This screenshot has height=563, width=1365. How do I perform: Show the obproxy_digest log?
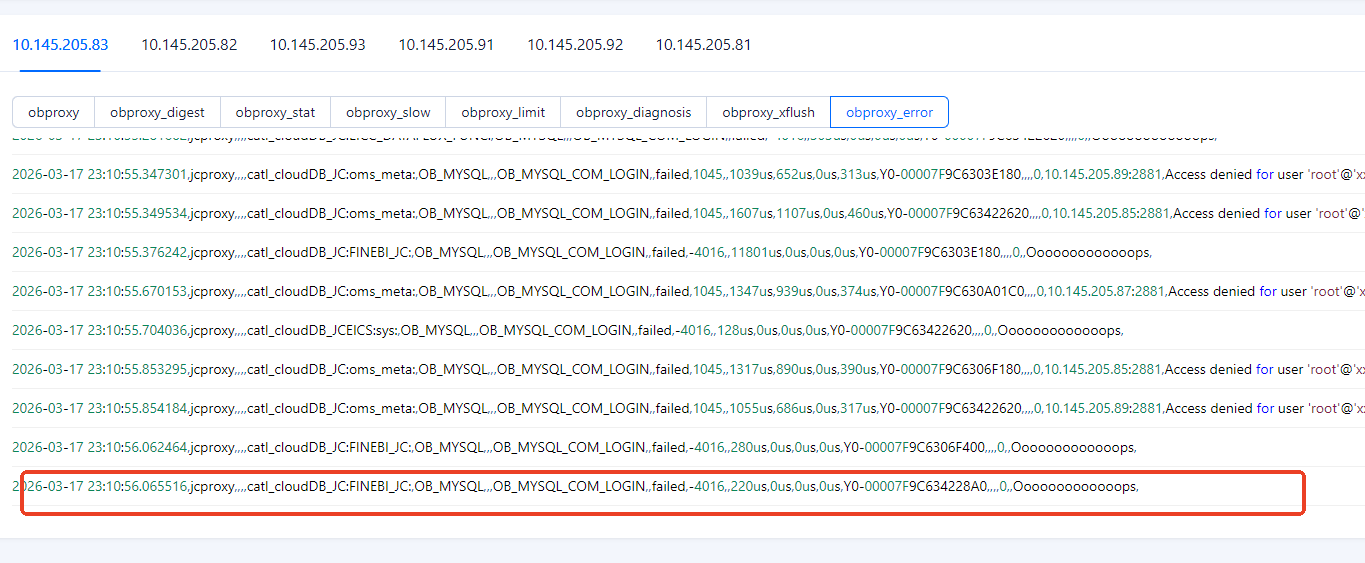(x=157, y=113)
